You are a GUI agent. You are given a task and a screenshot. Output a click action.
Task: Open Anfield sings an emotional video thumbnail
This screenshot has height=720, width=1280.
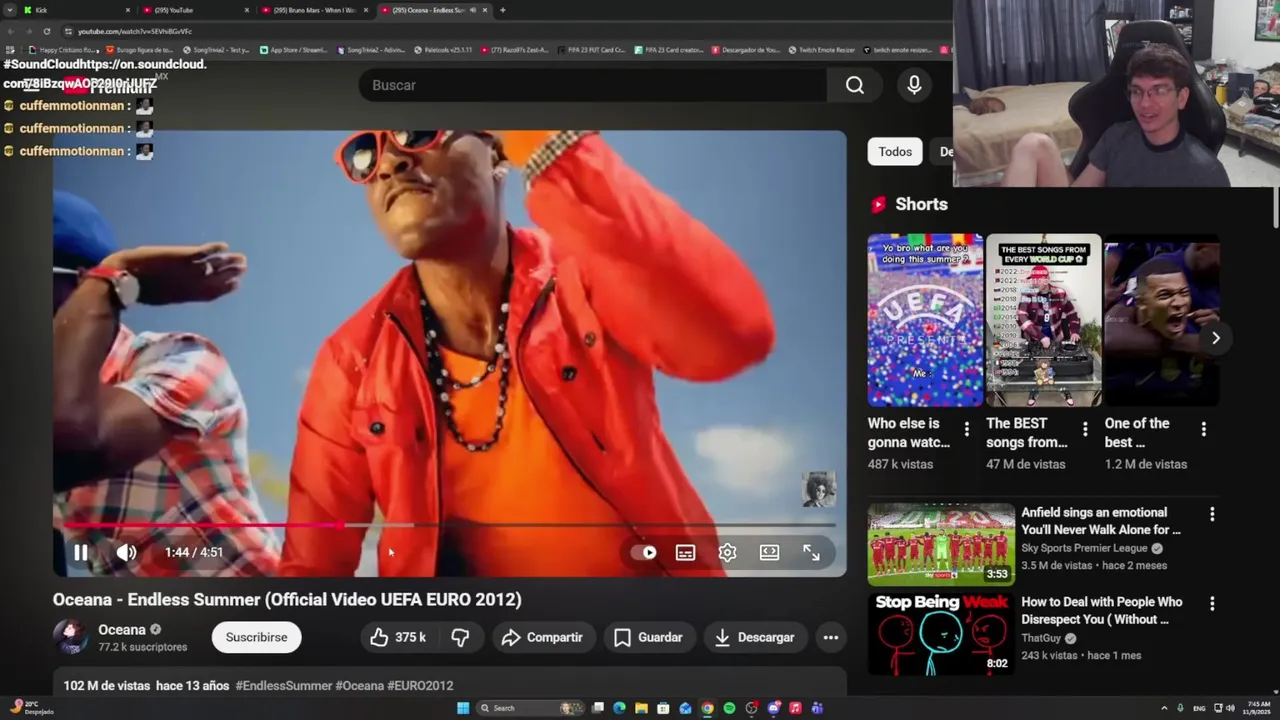(x=941, y=544)
